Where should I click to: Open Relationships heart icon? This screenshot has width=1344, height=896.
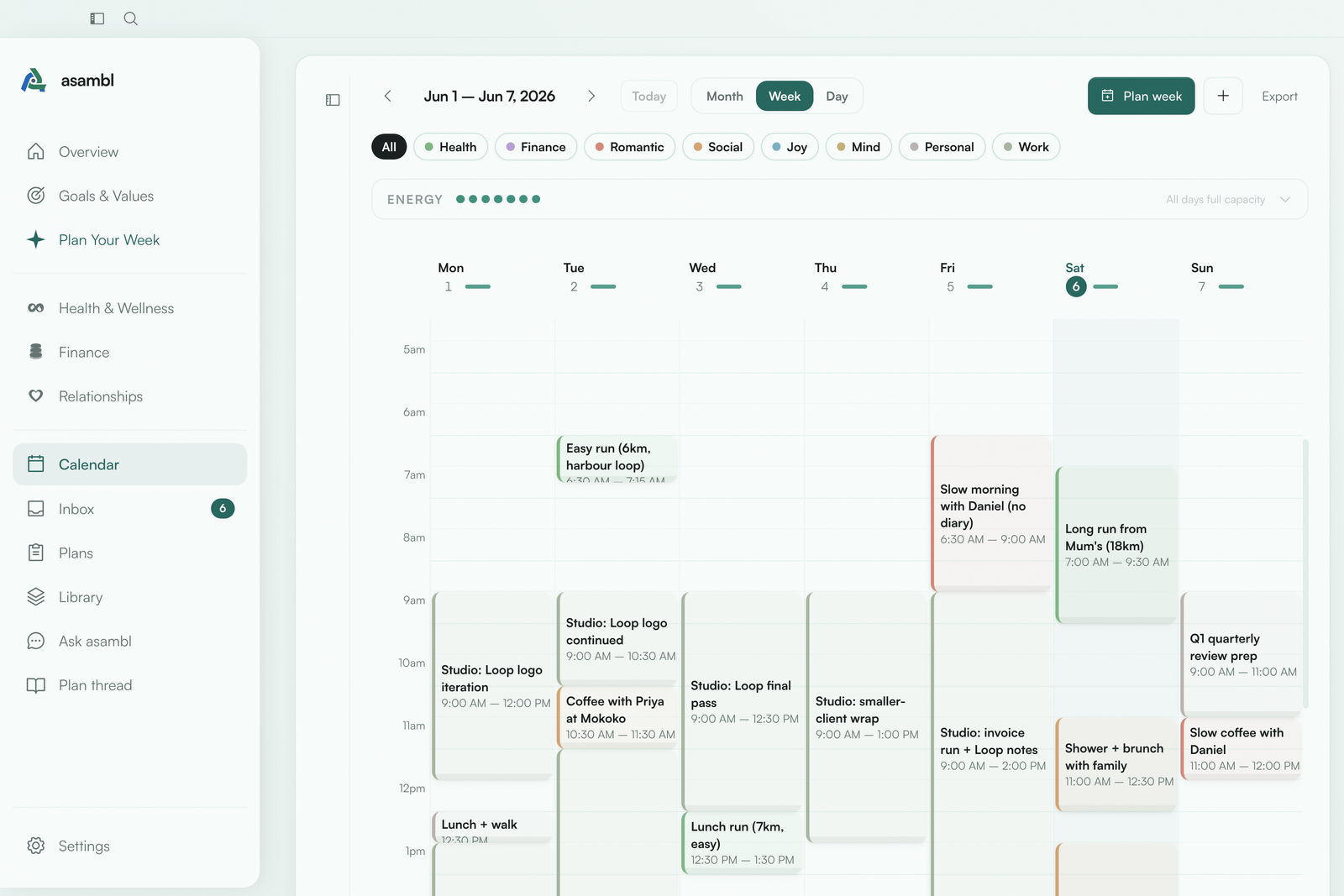[x=35, y=396]
